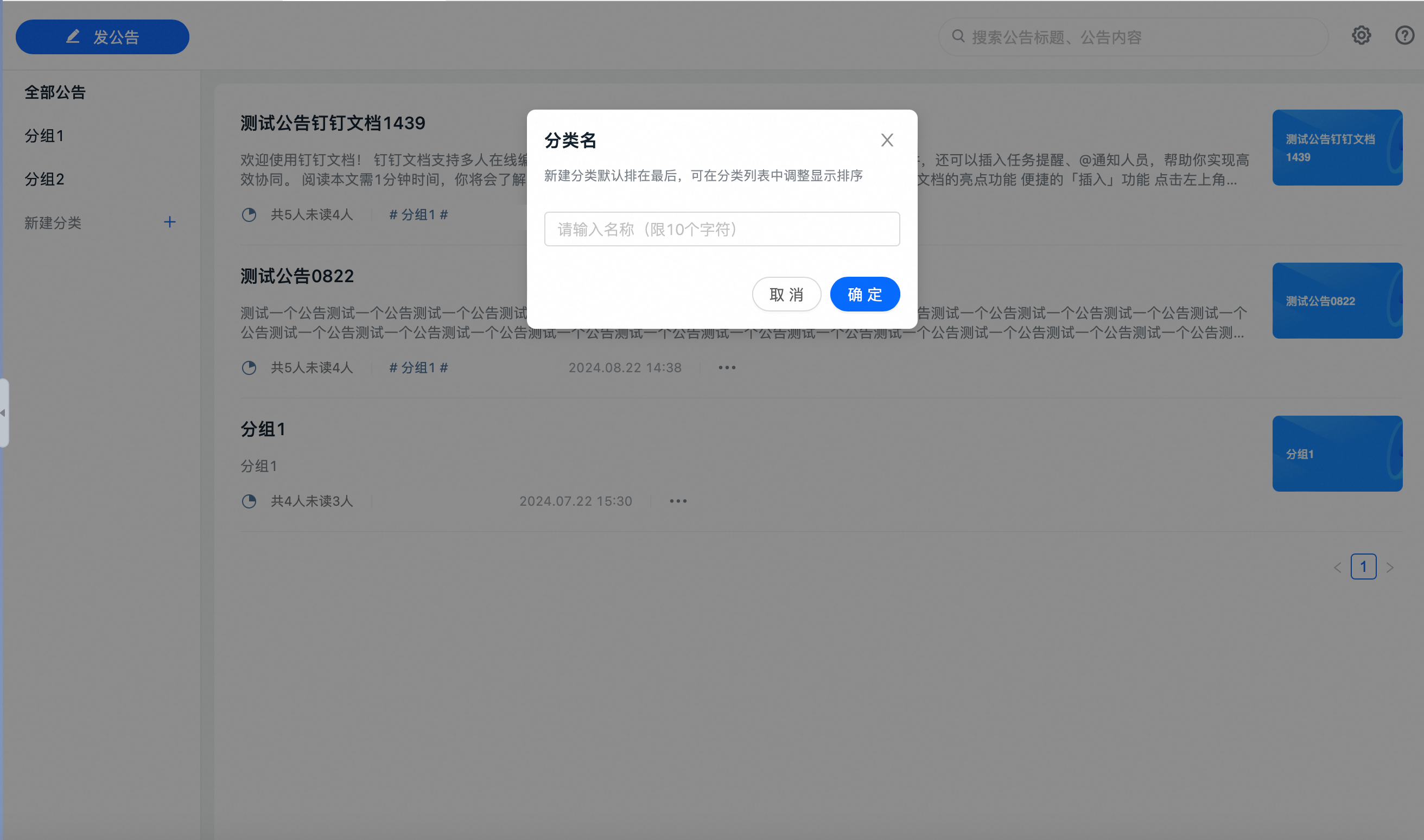1424x840 pixels.
Task: Open the help question mark icon
Action: pyautogui.click(x=1404, y=36)
